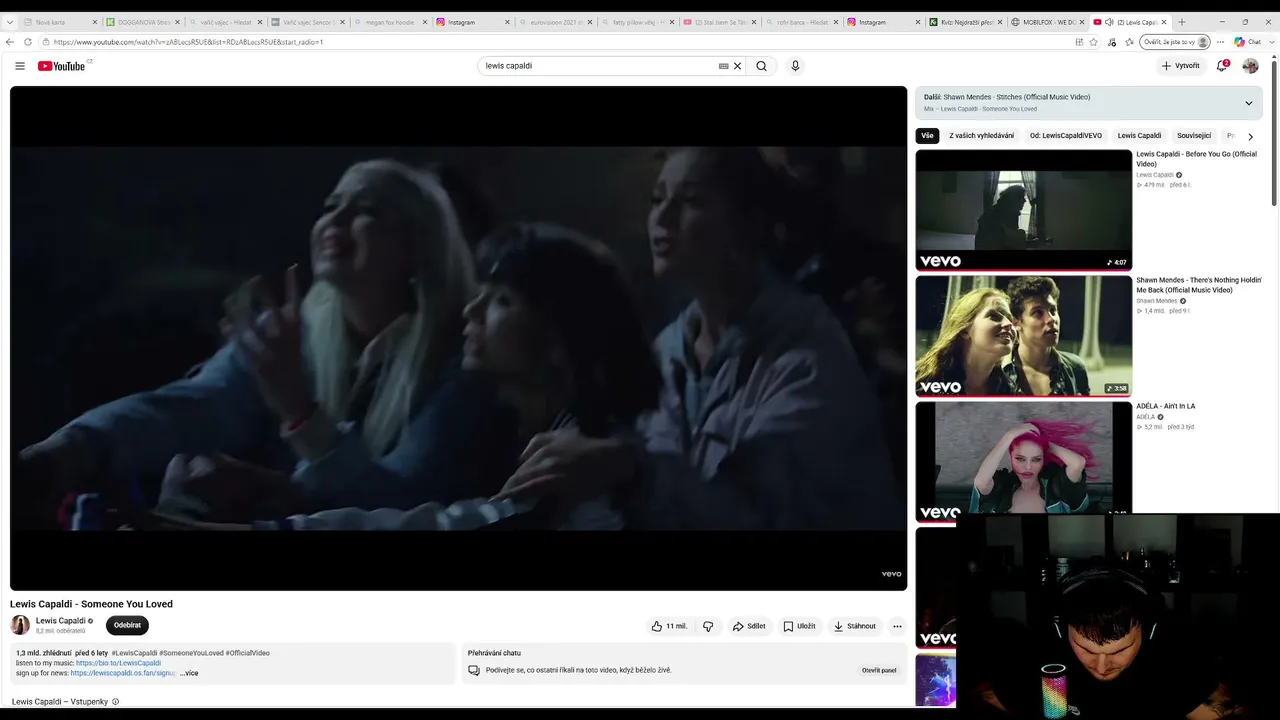The image size is (1280, 720).
Task: Select the Související filter chip
Action: [1194, 136]
